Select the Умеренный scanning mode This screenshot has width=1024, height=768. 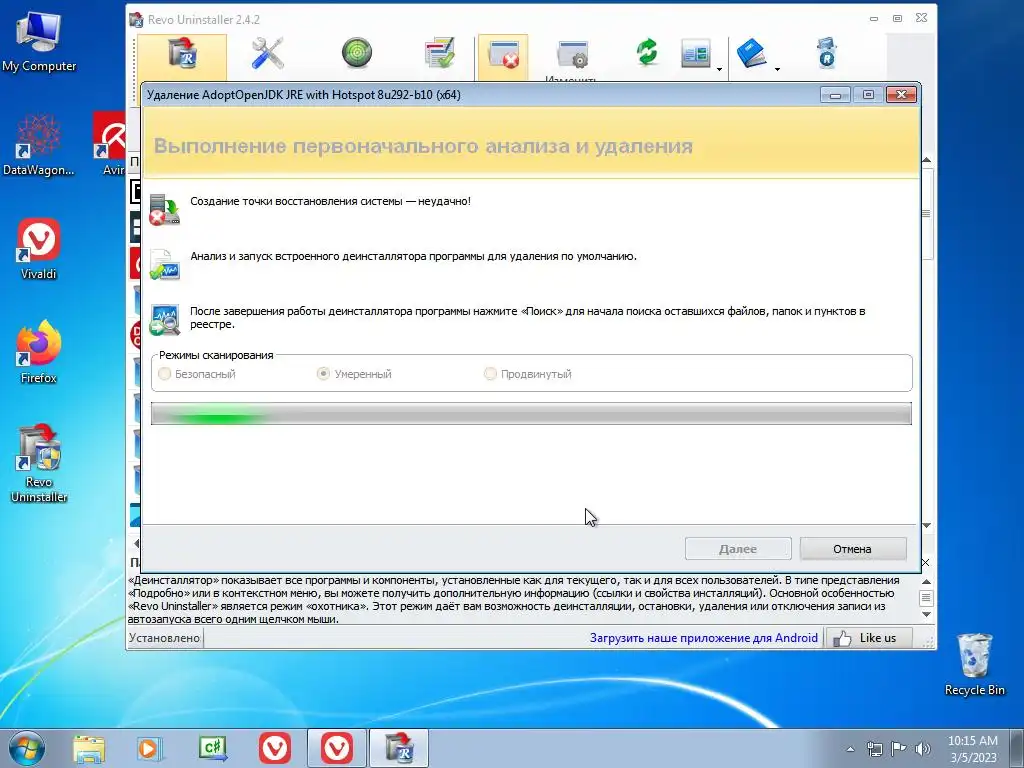tap(354, 374)
